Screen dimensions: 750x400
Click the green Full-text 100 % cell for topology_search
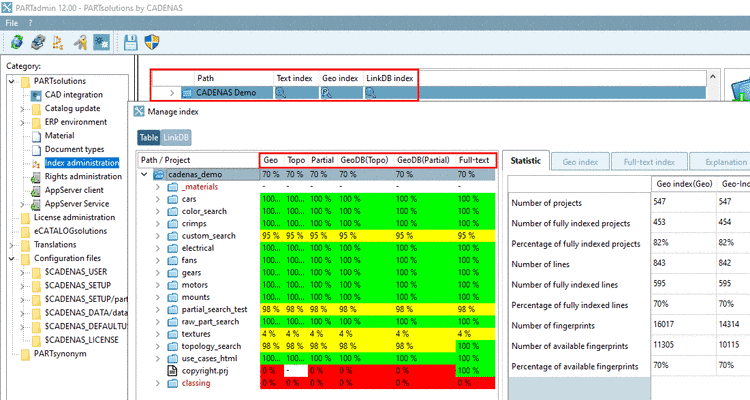coord(475,346)
